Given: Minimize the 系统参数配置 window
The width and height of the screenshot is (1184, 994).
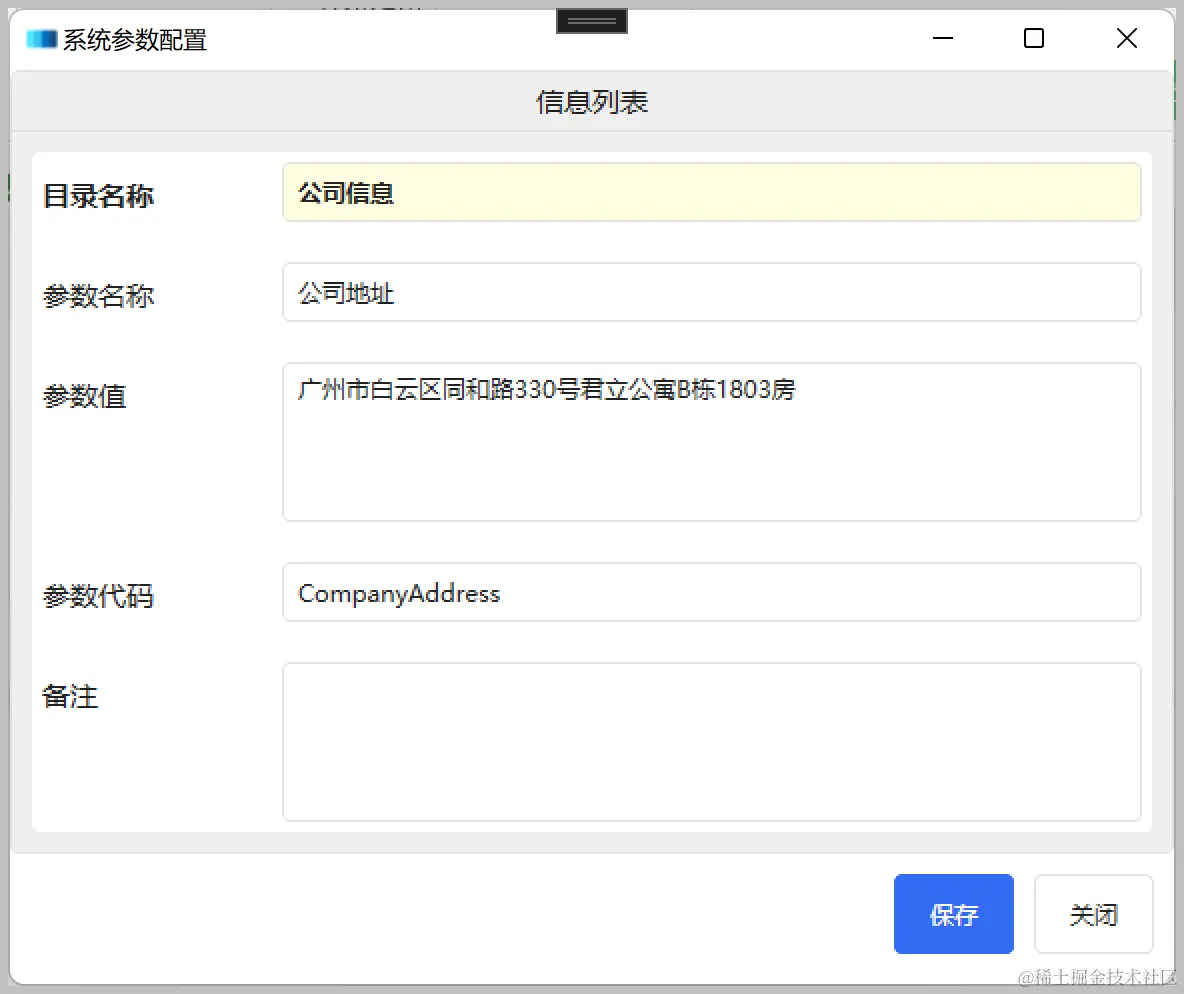Looking at the screenshot, I should tap(942, 39).
